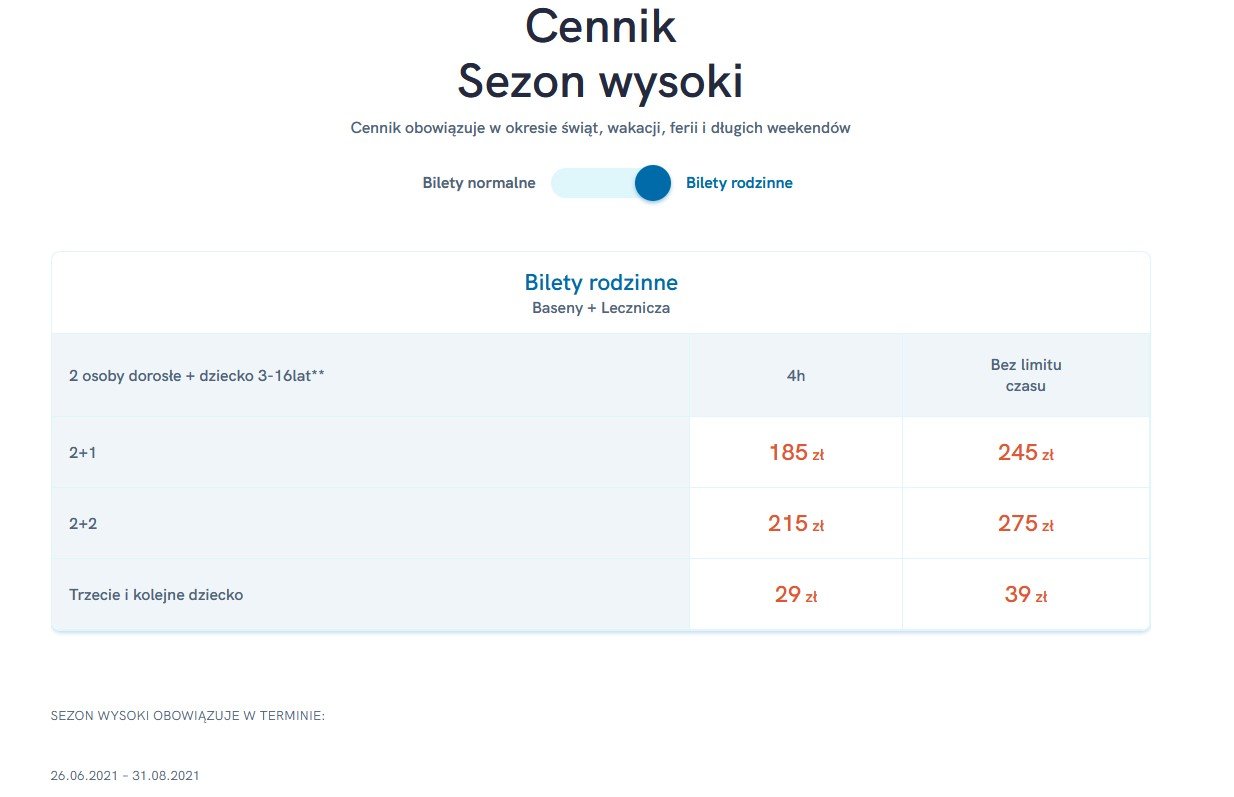Viewport: 1234px width, 797px height.
Task: Click the 2+2 row label
Action: click(82, 523)
